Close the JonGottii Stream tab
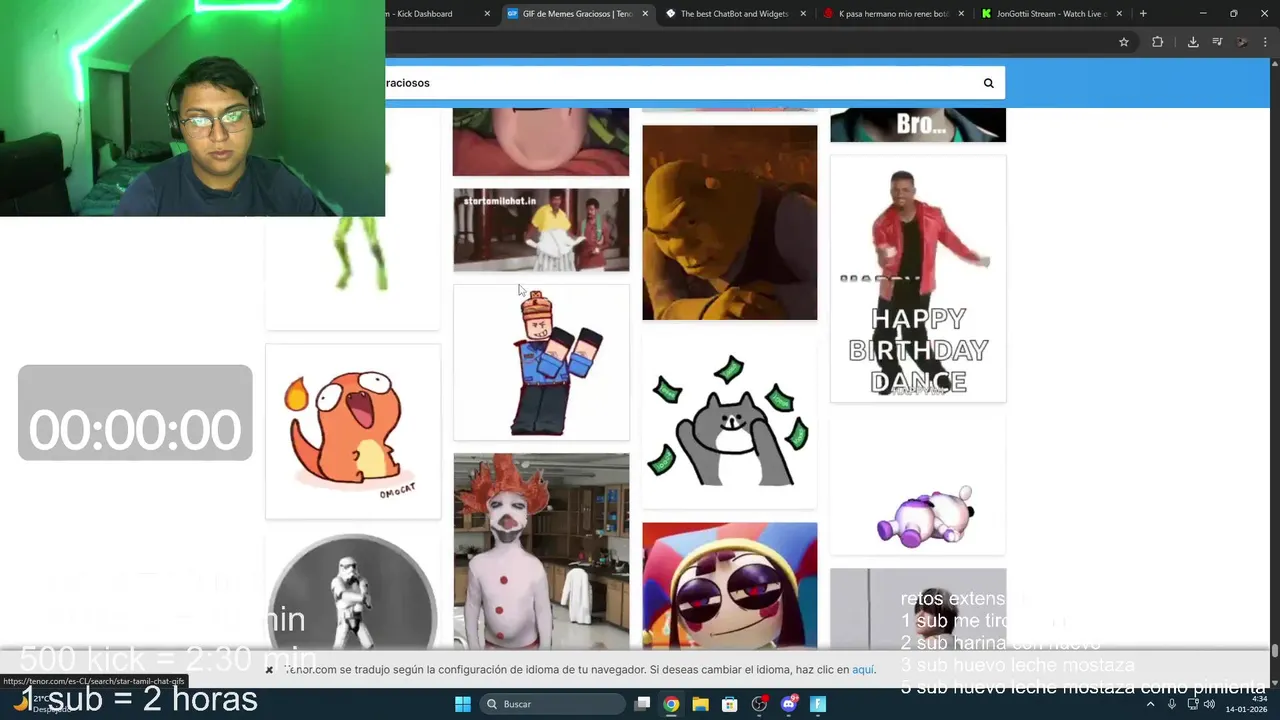This screenshot has height=720, width=1280. coord(1119,14)
